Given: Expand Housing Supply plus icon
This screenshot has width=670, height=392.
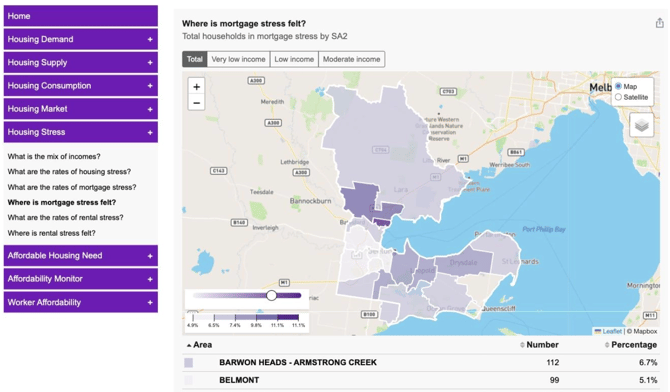Looking at the screenshot, I should click(150, 62).
